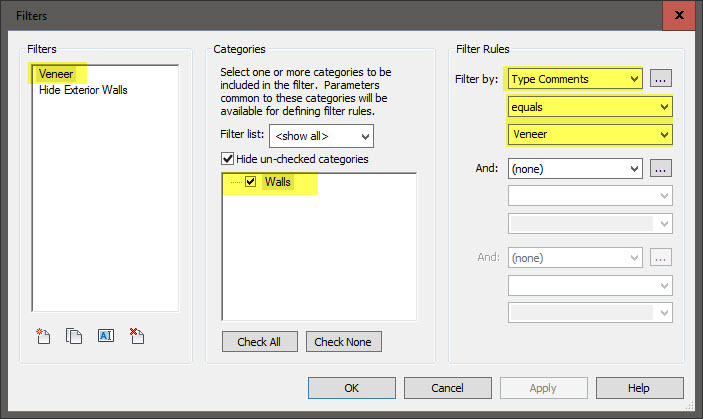Delete the selected filter
Image resolution: width=703 pixels, height=419 pixels.
click(137, 336)
